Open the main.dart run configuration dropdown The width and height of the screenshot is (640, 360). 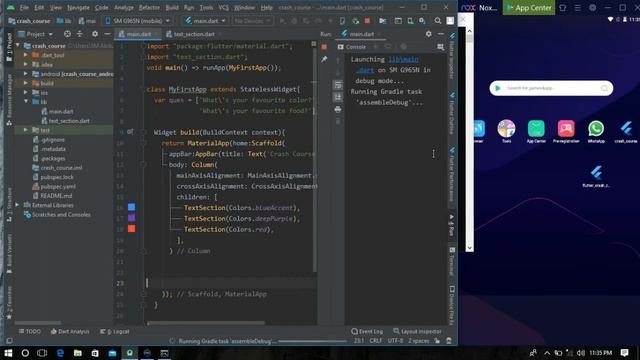[205, 21]
